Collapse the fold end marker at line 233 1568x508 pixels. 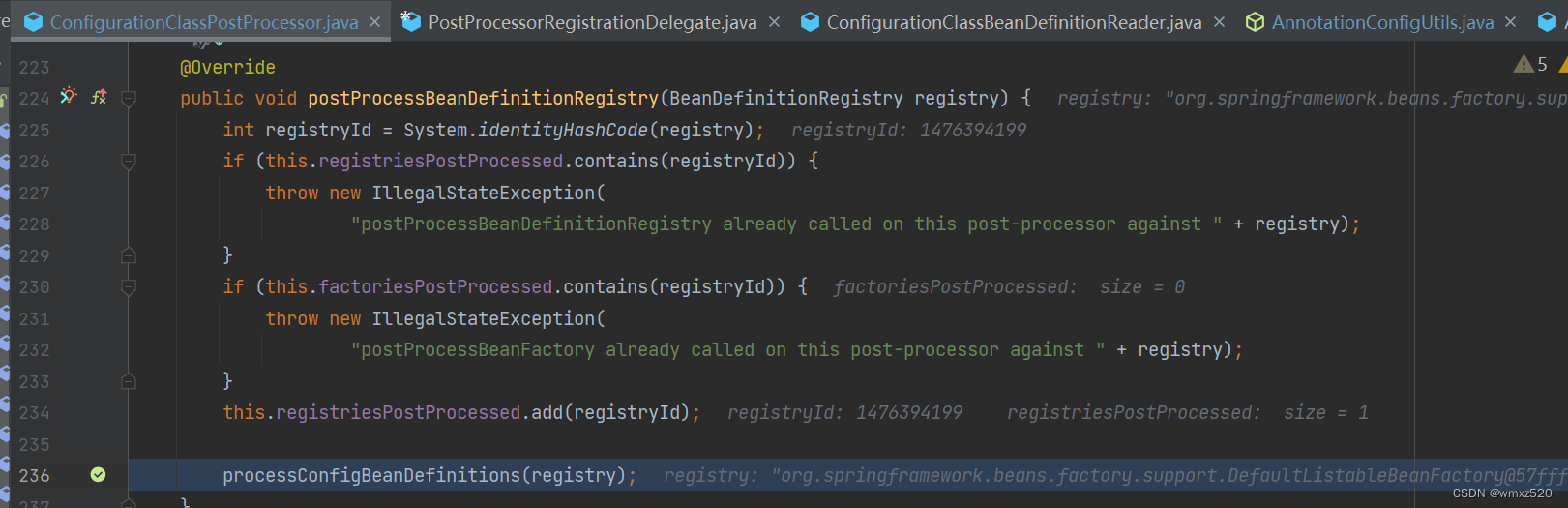128,381
